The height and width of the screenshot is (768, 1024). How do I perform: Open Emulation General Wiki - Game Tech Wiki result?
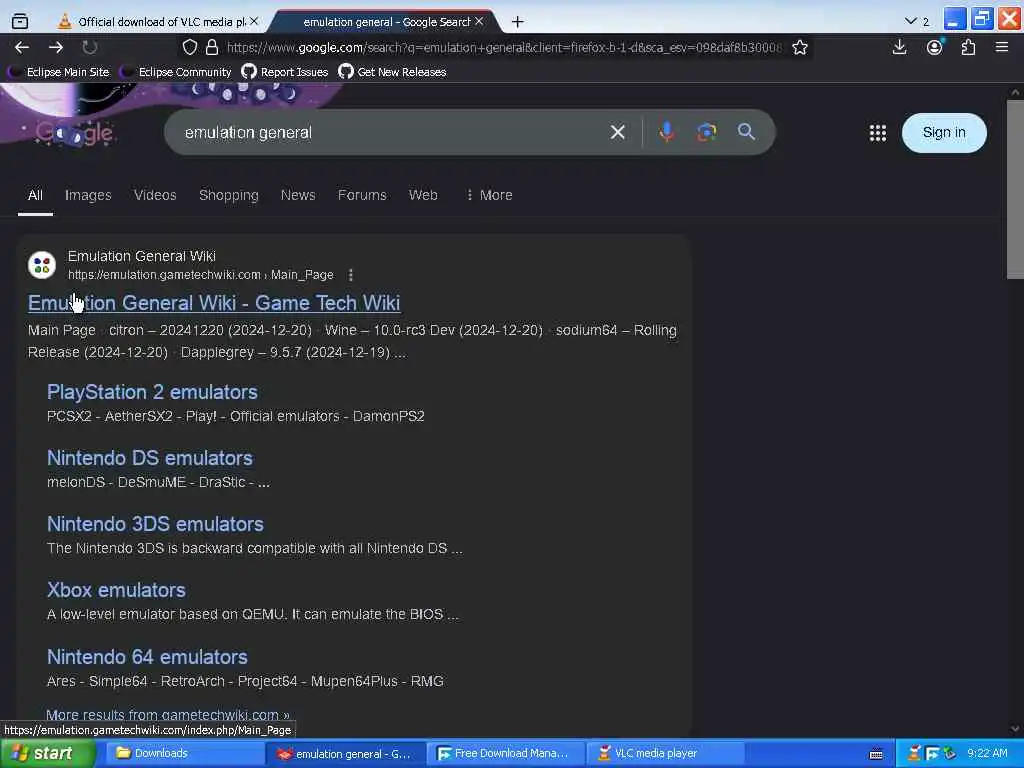214,303
